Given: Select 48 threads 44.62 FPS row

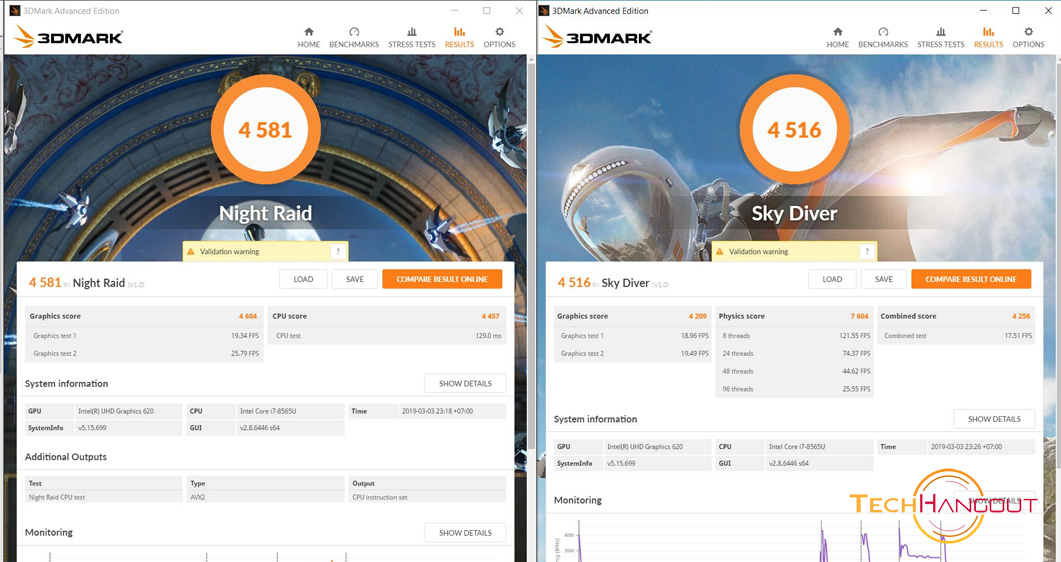Looking at the screenshot, I should (x=794, y=371).
